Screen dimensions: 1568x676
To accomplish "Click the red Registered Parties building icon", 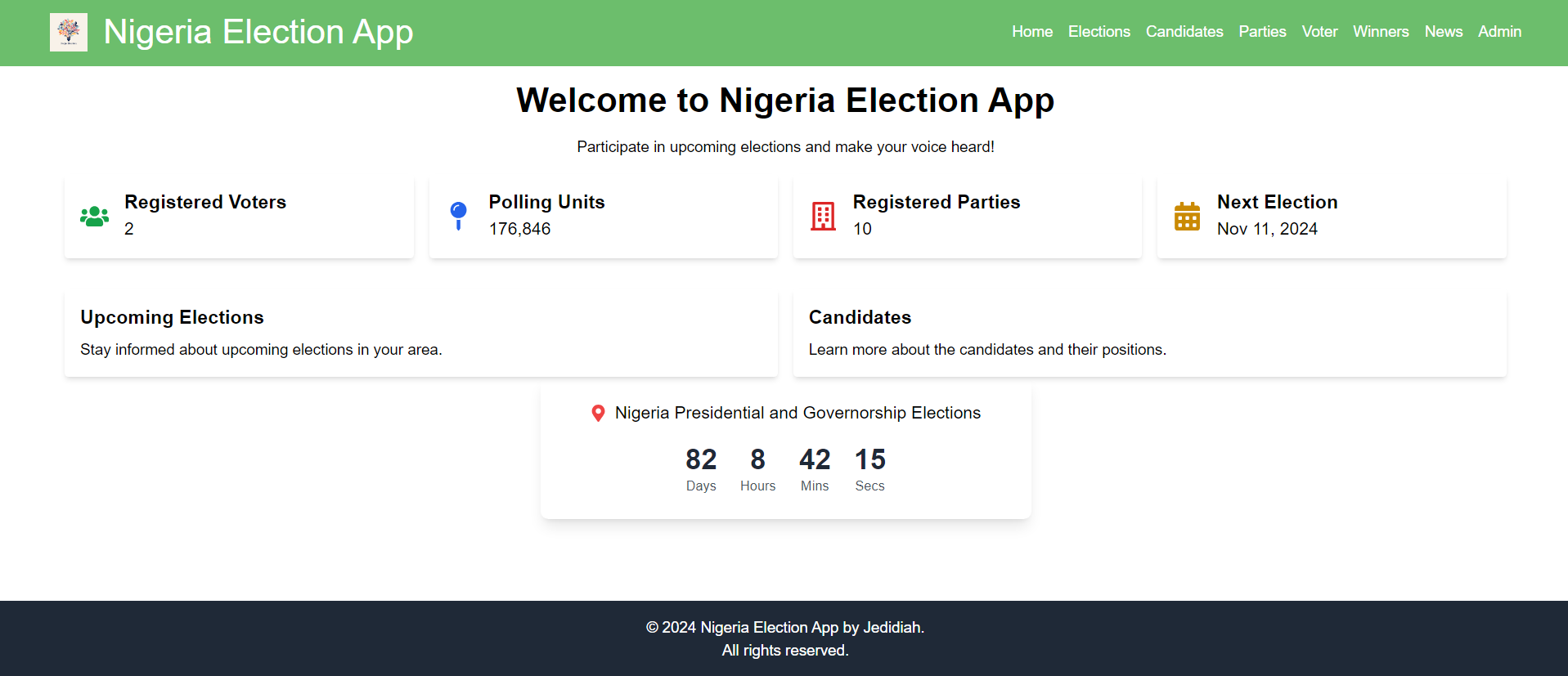I will click(823, 217).
